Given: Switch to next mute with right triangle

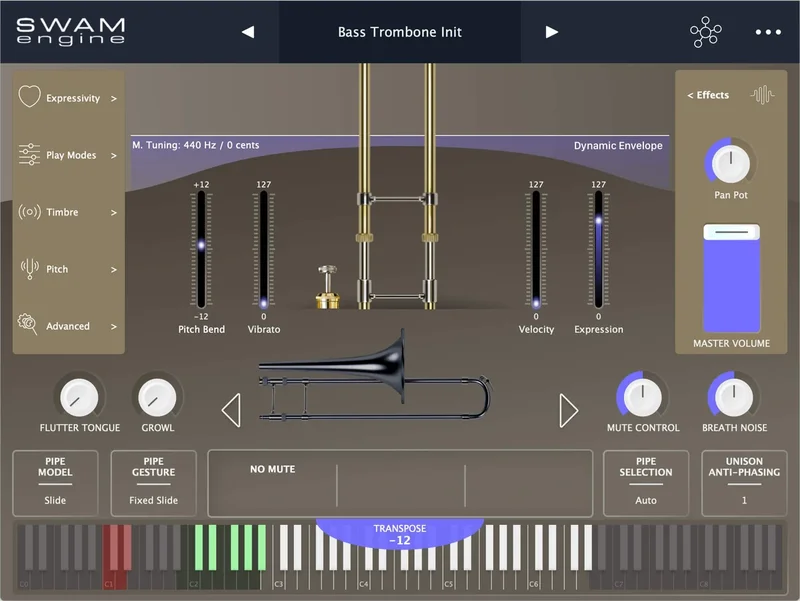Looking at the screenshot, I should 568,410.
